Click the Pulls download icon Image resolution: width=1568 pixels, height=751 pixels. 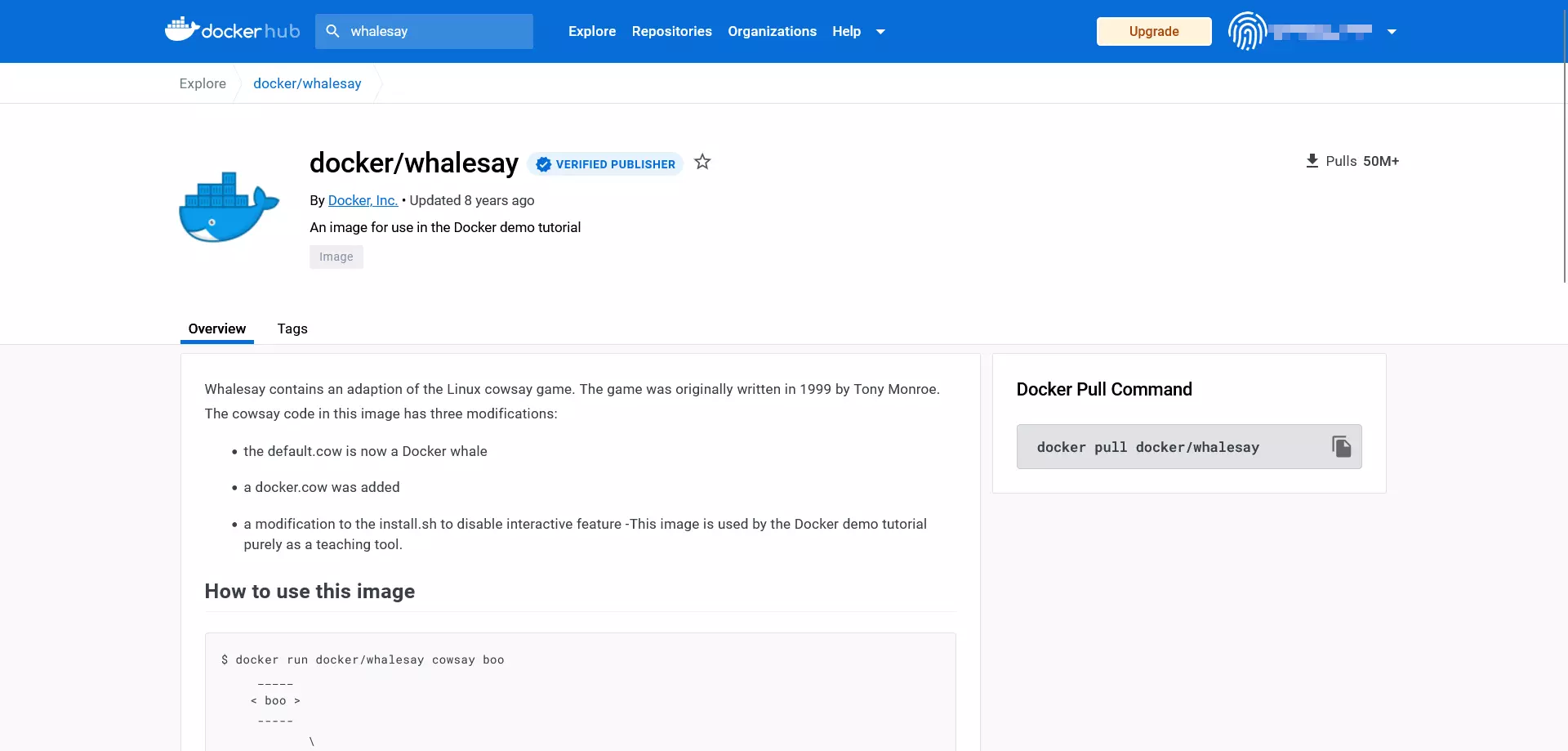pos(1312,160)
